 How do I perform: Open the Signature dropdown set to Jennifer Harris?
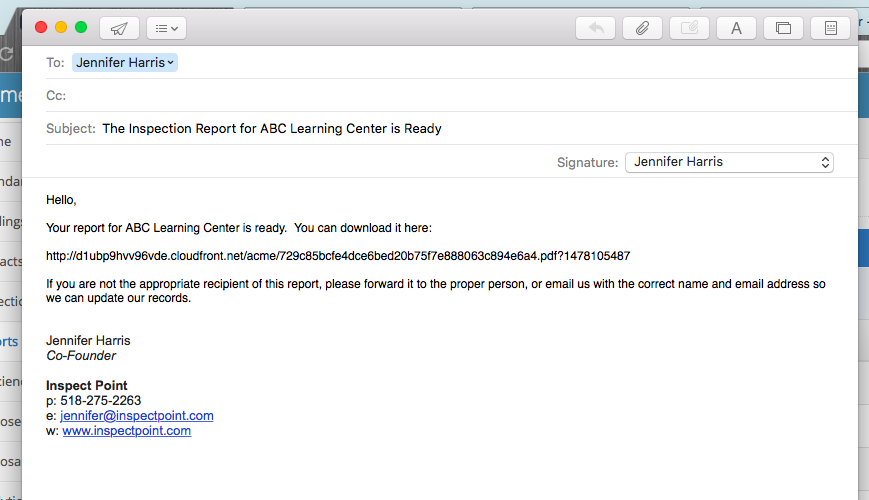pyautogui.click(x=729, y=162)
